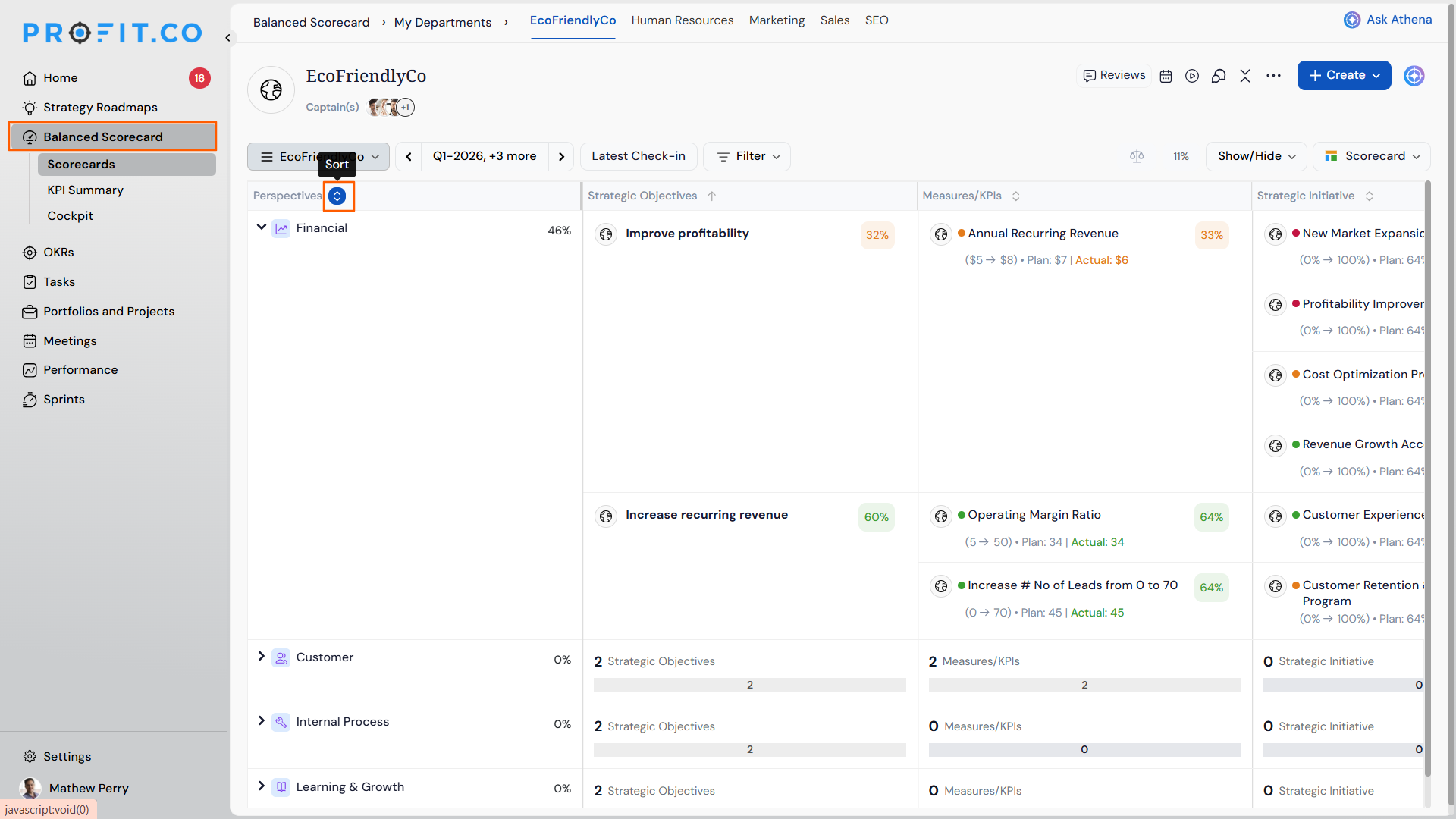Open the calendar icon in header

coord(1166,76)
